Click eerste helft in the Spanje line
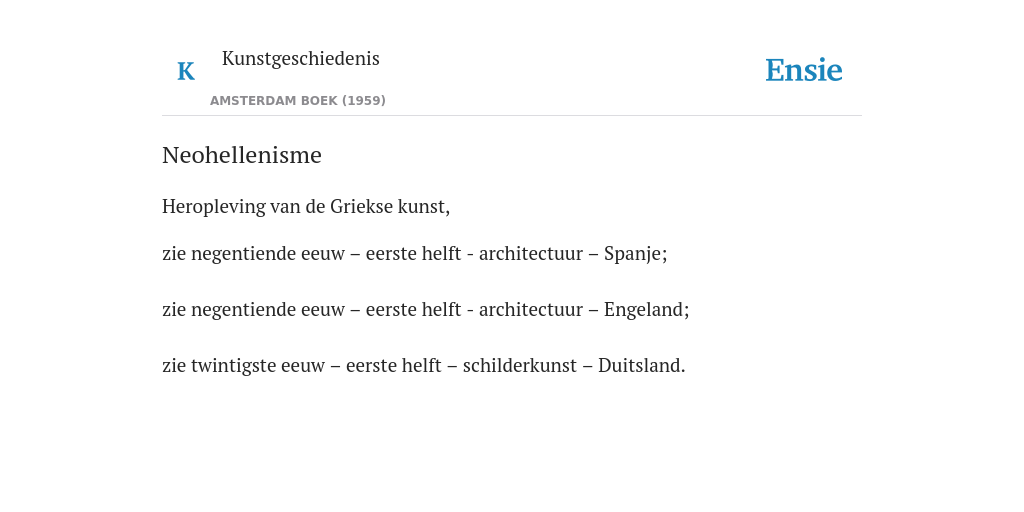1024x512 pixels. [x=413, y=253]
